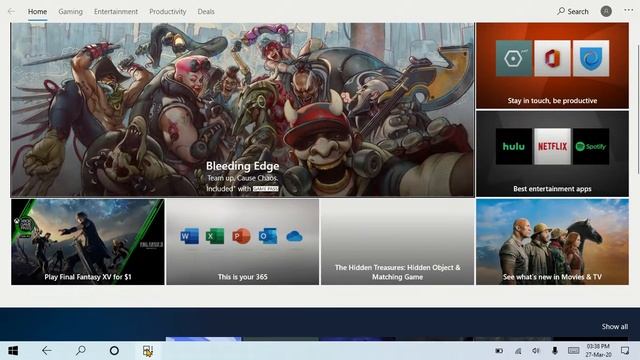Viewport: 640px width, 360px height.
Task: Click the OneDrive cloud icon in 365 tile
Action: coord(294,236)
